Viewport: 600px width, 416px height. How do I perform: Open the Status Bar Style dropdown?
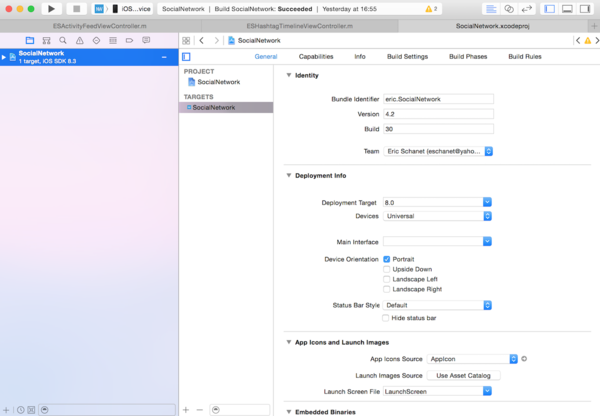(437, 305)
